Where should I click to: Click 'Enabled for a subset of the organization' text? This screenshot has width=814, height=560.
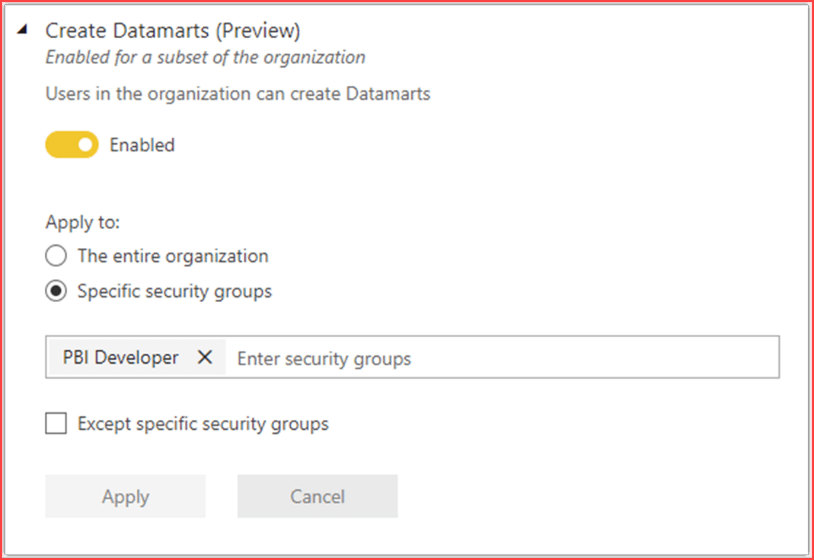coord(205,57)
